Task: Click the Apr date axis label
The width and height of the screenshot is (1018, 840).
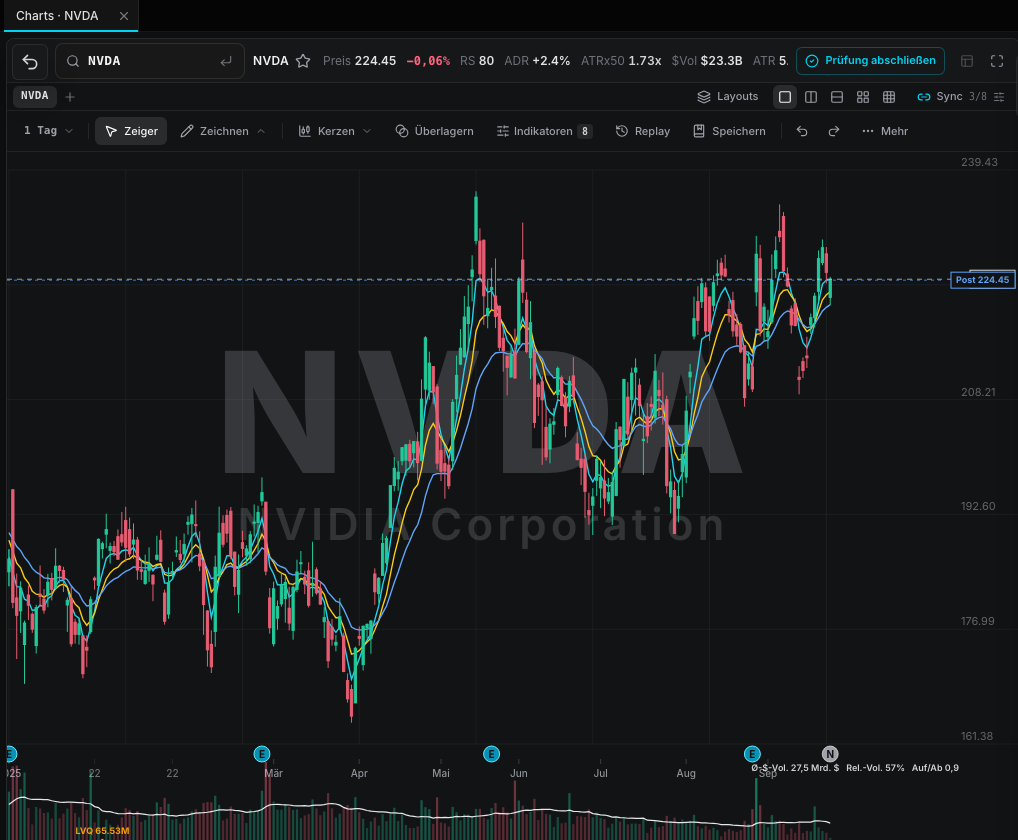Action: 359,773
